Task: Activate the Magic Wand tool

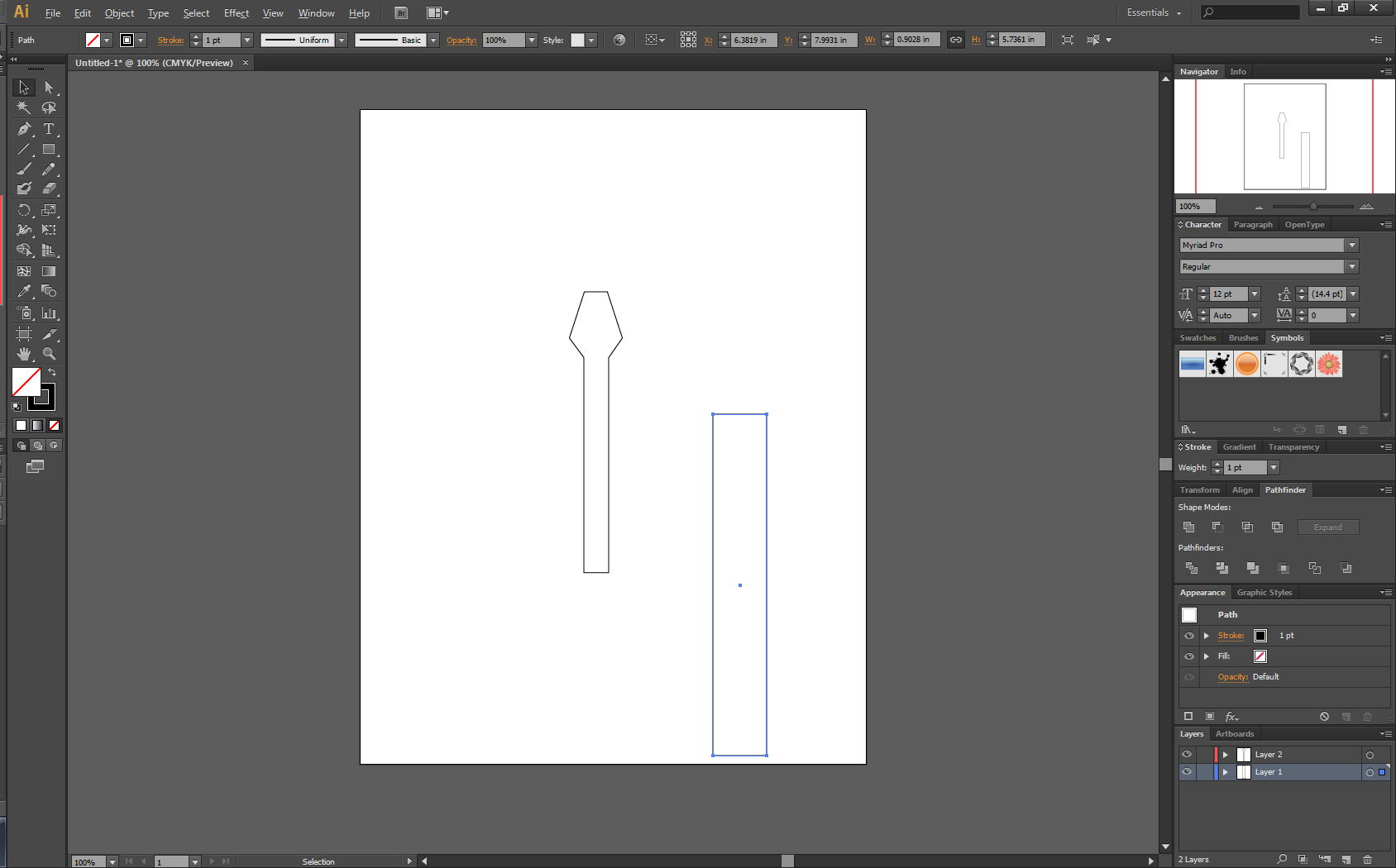Action: tap(23, 107)
